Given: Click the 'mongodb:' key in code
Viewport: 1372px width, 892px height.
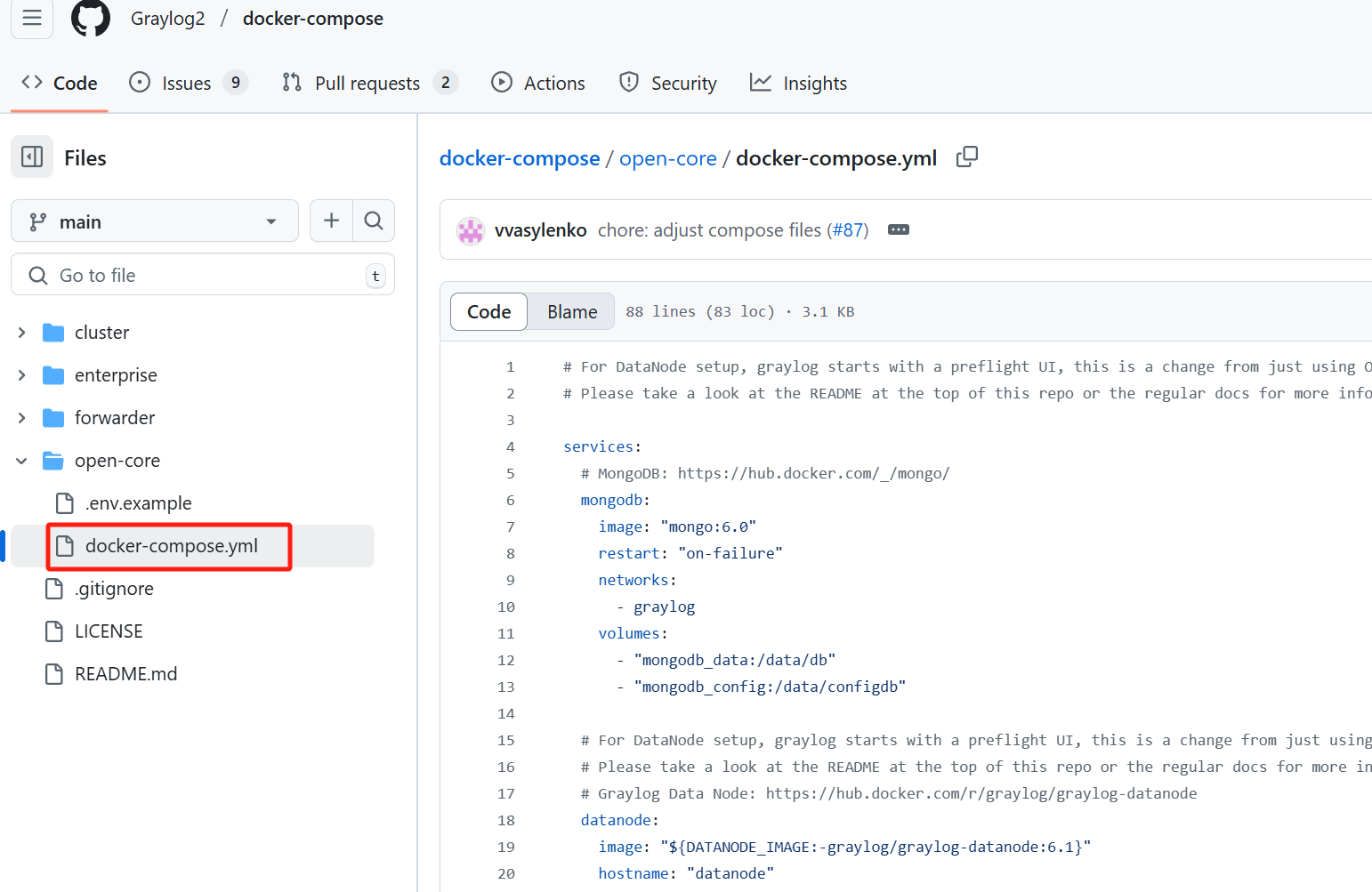Looking at the screenshot, I should (616, 500).
